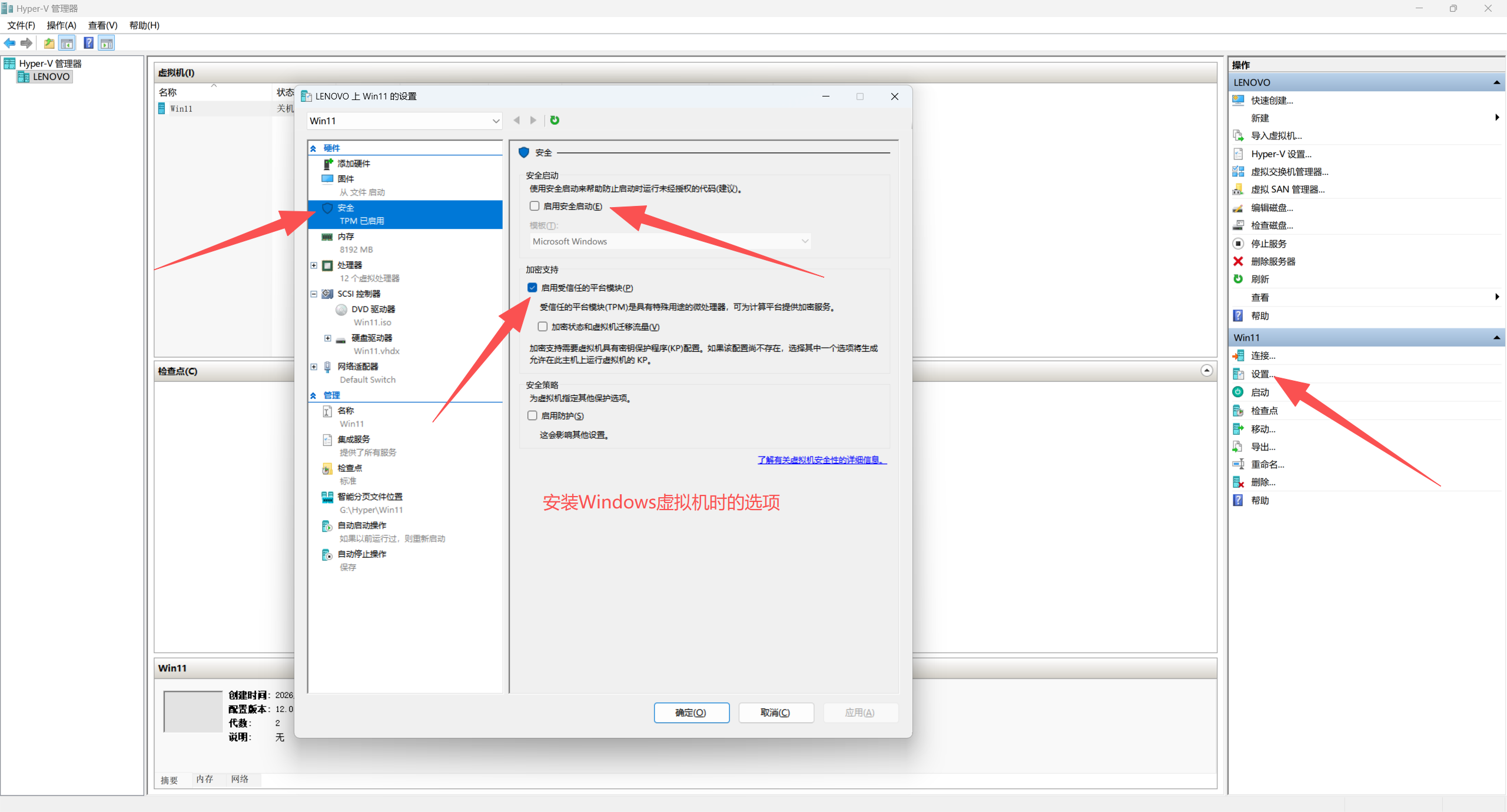Collapse the LENOVO actions section
The width and height of the screenshot is (1507, 812).
tap(1496, 82)
